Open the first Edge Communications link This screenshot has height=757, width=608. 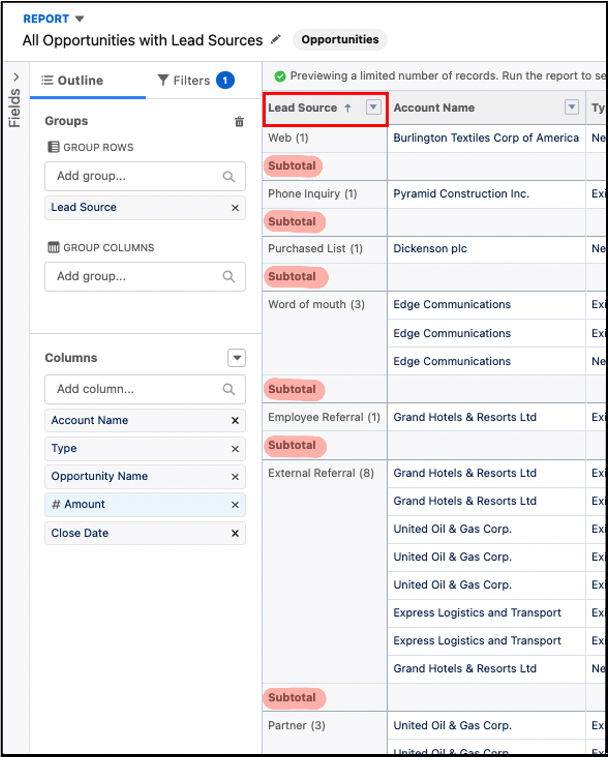tap(452, 305)
